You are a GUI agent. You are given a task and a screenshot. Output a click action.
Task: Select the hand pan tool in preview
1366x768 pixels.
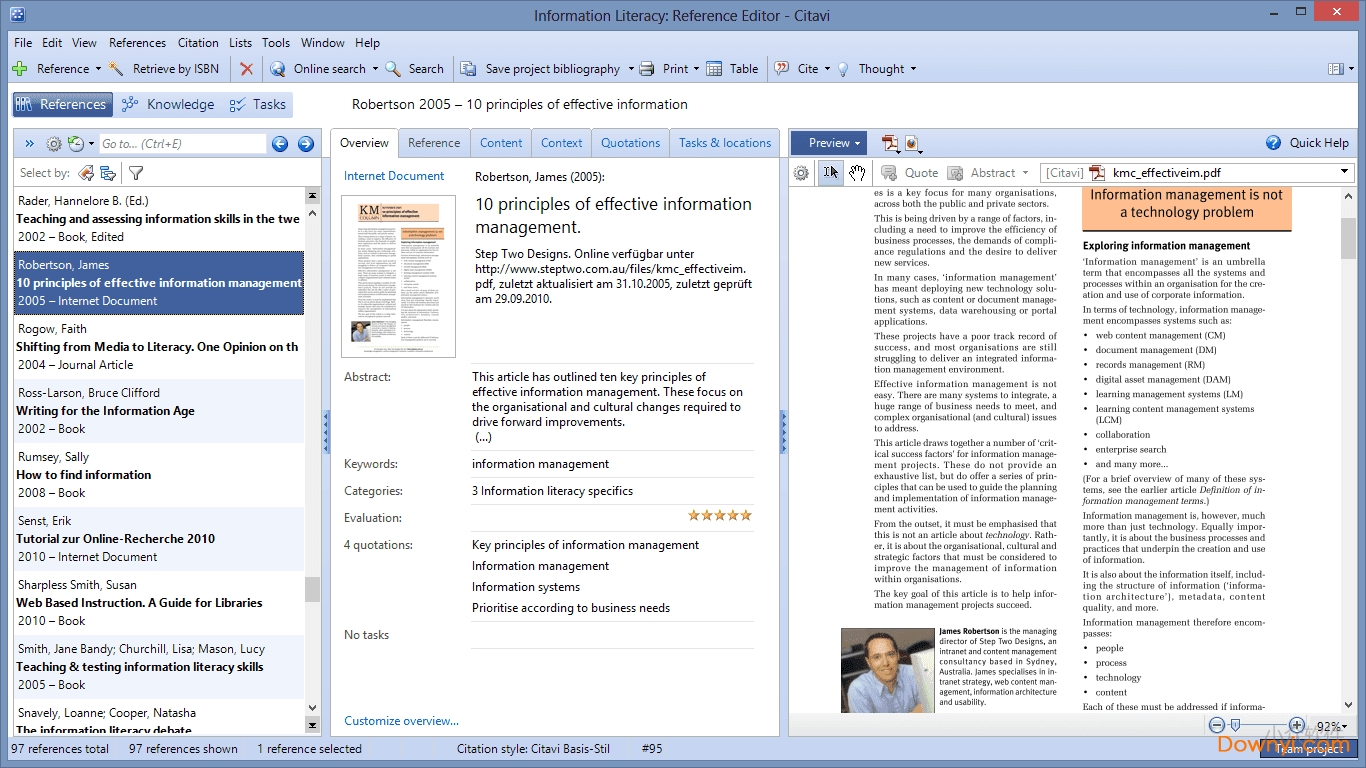(857, 173)
